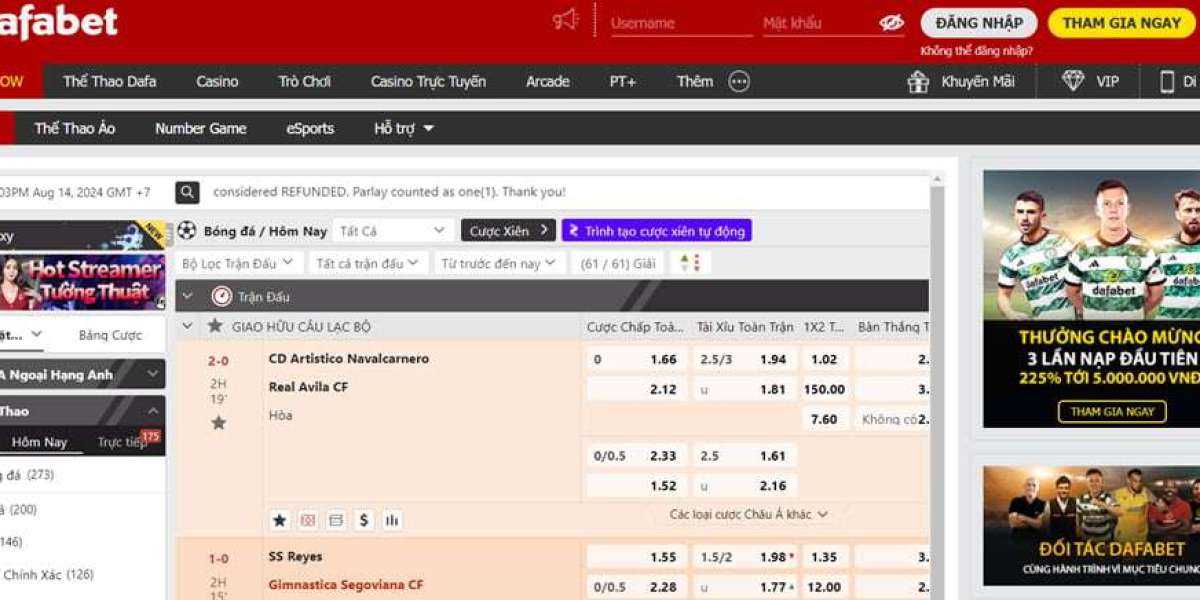Expand the Ngoại Hạng Anh sidebar section
Screen dimensions: 1200x600
(82, 375)
